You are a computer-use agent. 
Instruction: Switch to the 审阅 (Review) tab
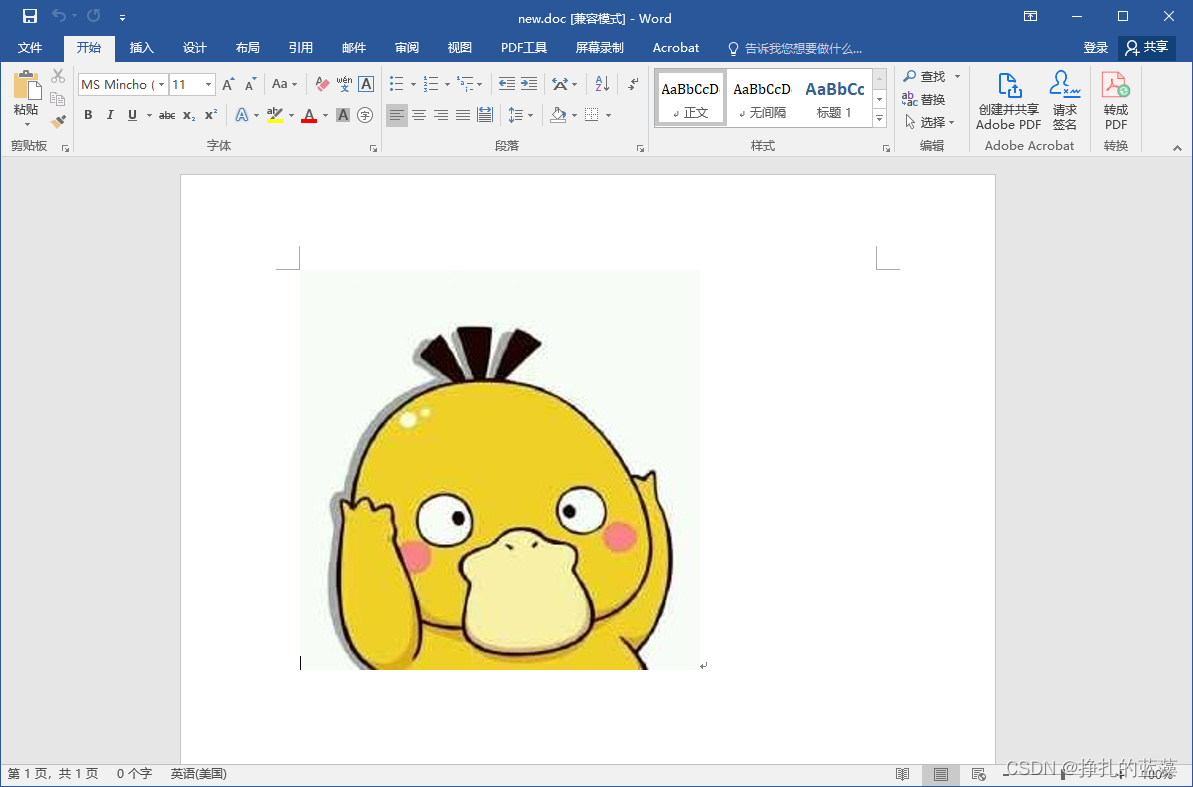click(407, 48)
